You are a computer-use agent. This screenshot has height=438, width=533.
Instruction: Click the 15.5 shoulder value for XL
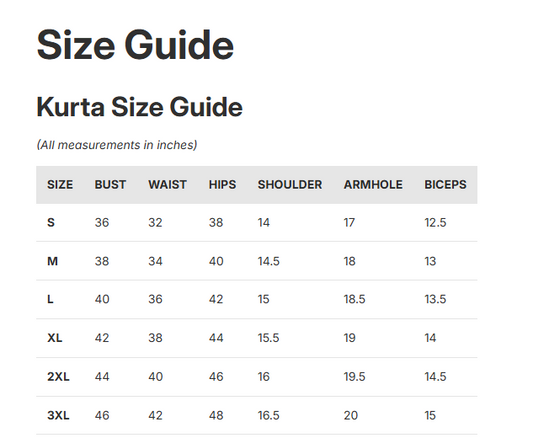[268, 338]
